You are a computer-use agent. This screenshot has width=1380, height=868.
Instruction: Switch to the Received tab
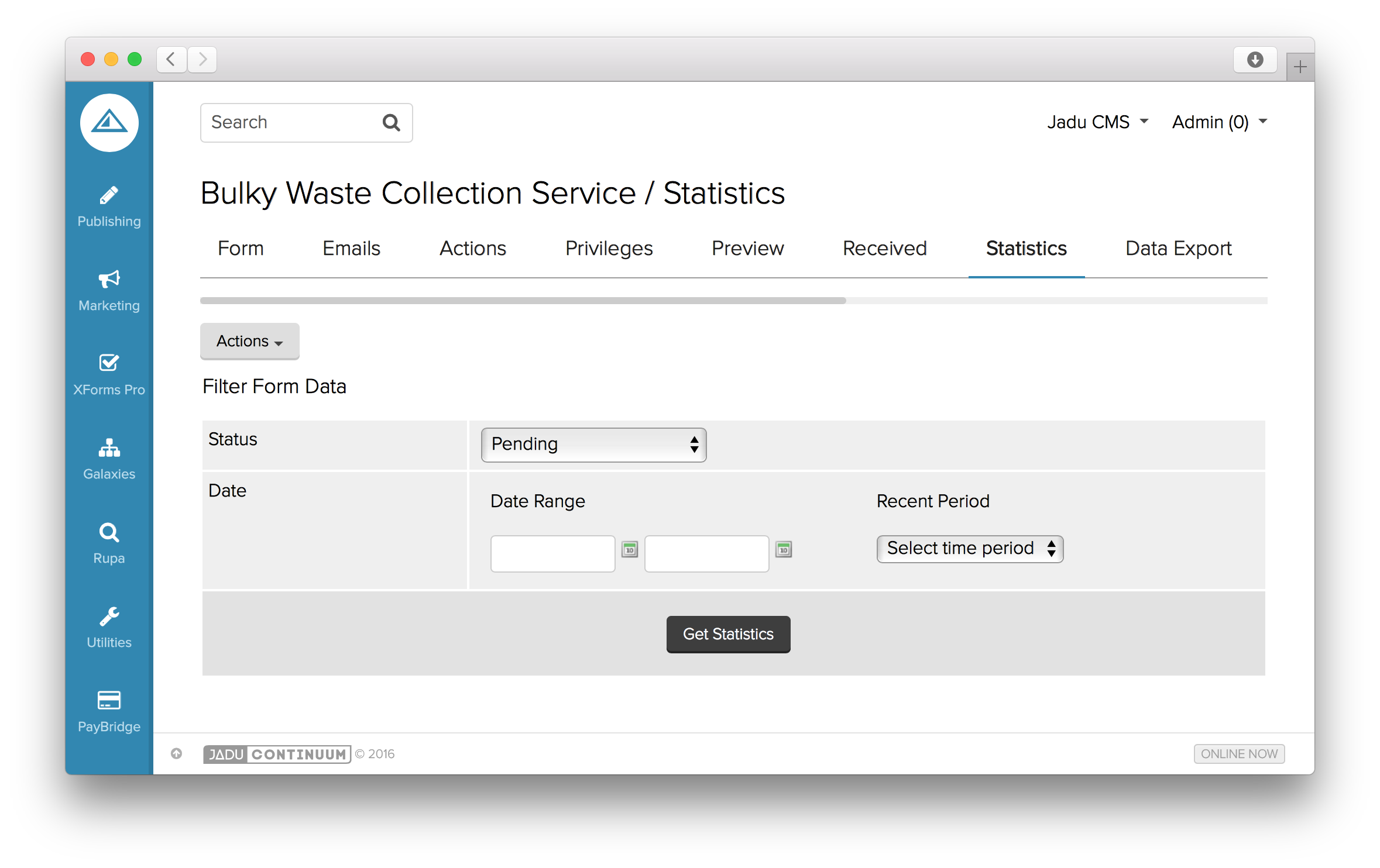pos(884,249)
